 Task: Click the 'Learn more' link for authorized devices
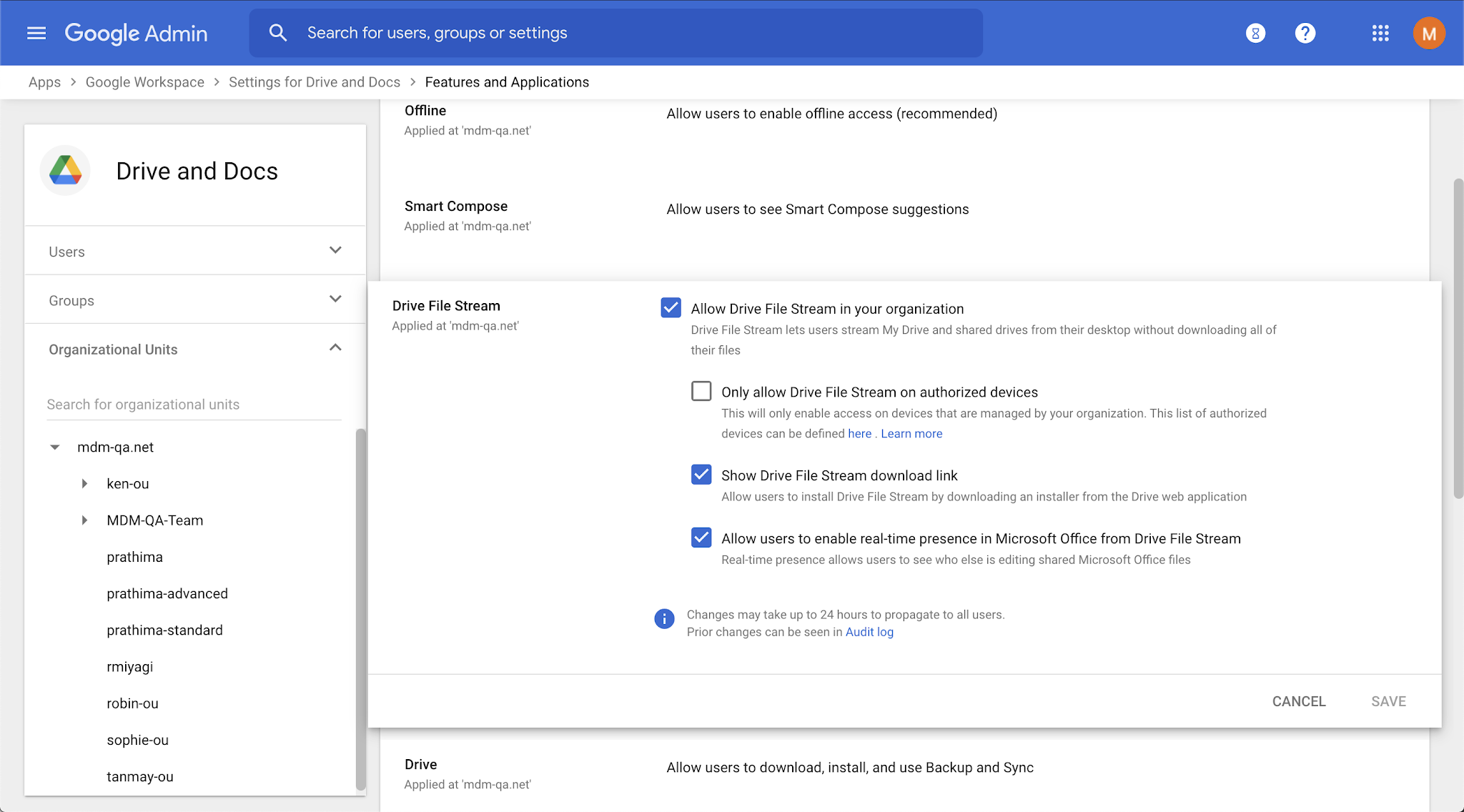pyautogui.click(x=911, y=432)
